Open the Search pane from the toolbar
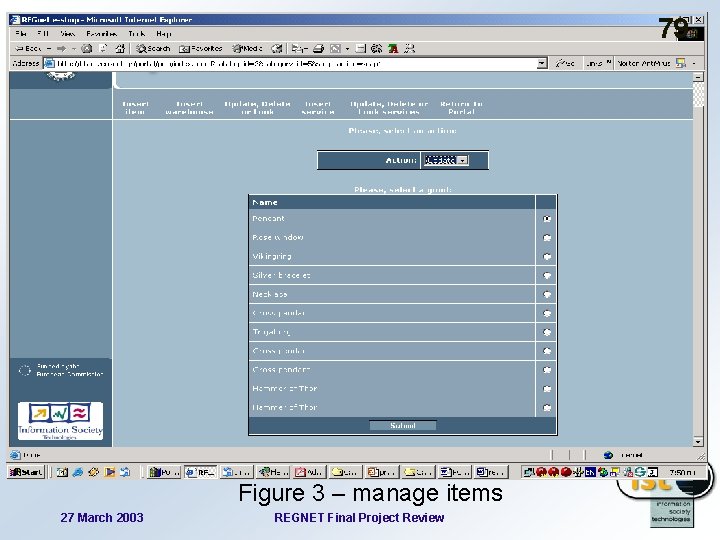Screen dimensions: 720x540 click(x=153, y=48)
